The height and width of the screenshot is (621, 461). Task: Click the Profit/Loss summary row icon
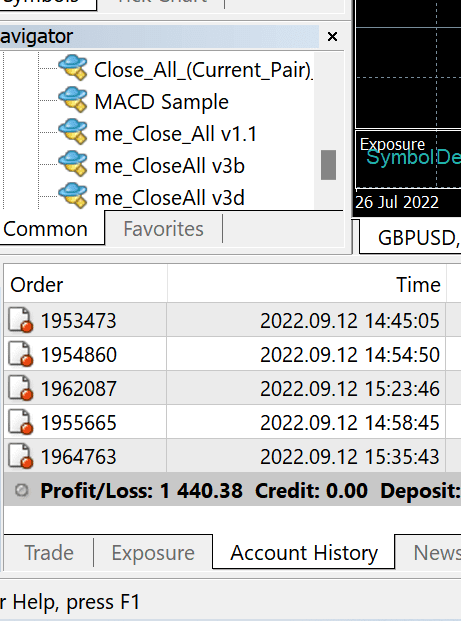pos(22,490)
